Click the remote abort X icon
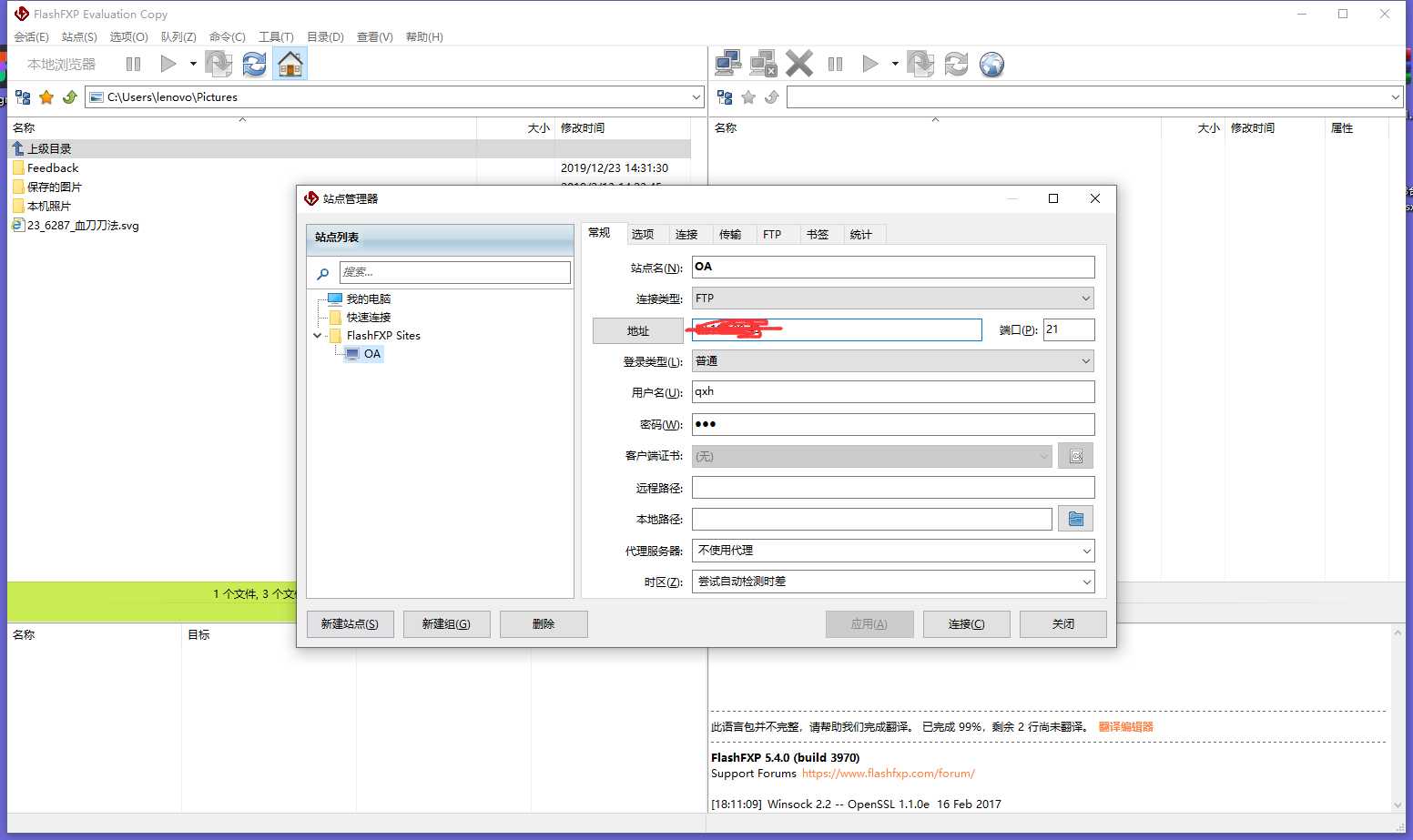This screenshot has width=1413, height=840. point(799,64)
